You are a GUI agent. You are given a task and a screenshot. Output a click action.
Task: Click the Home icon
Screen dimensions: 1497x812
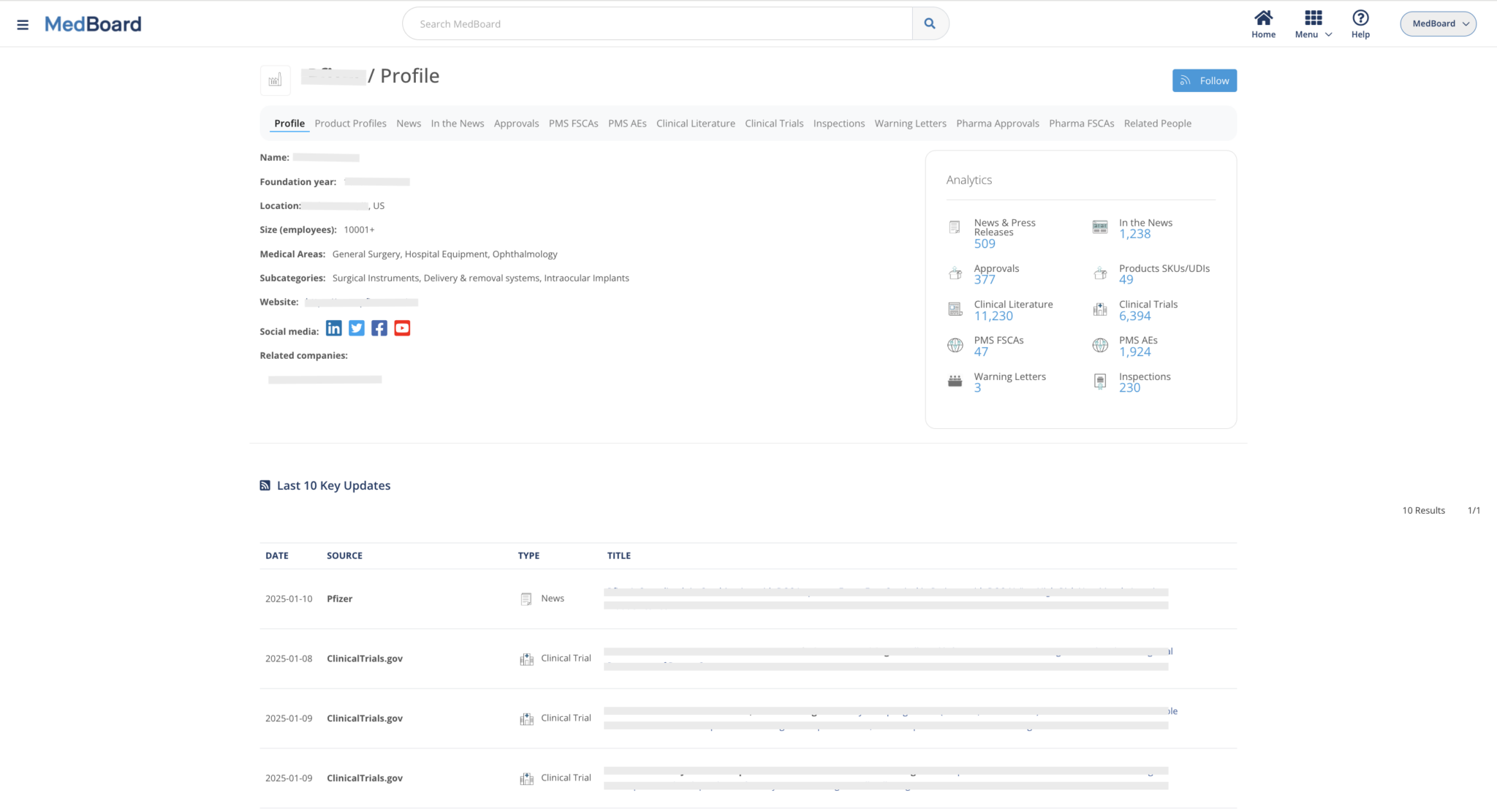(x=1263, y=18)
